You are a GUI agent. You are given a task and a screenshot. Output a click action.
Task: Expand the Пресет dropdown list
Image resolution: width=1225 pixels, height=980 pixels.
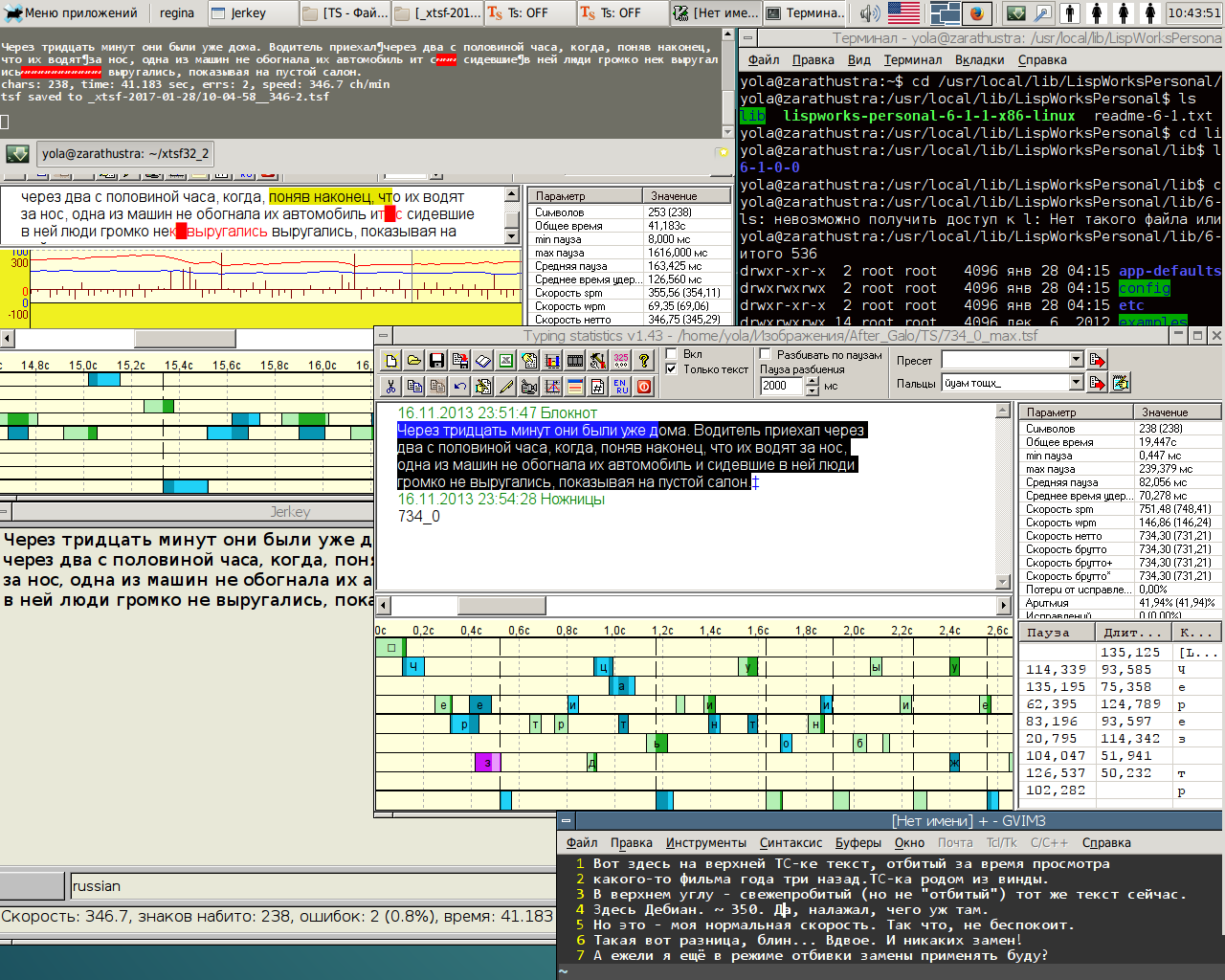point(1076,360)
